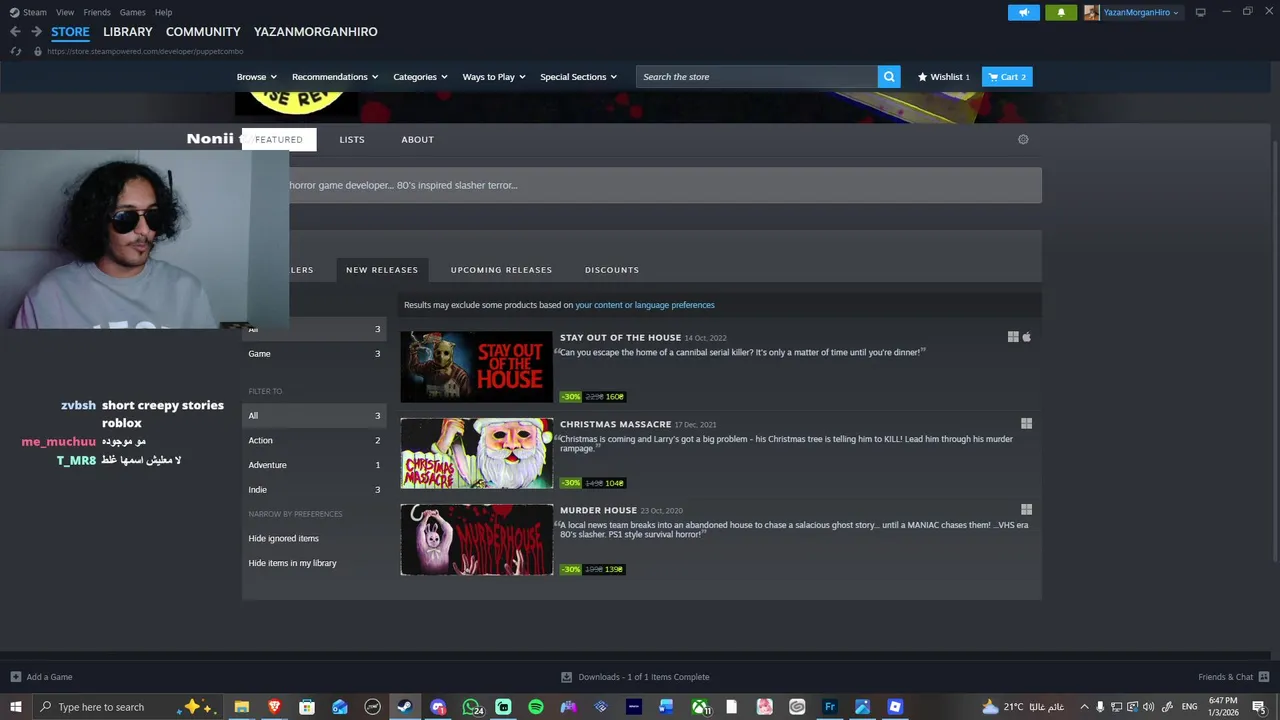Viewport: 1280px width, 720px height.
Task: Click Apple platform icon on Stay Out of the House
Action: (1026, 337)
